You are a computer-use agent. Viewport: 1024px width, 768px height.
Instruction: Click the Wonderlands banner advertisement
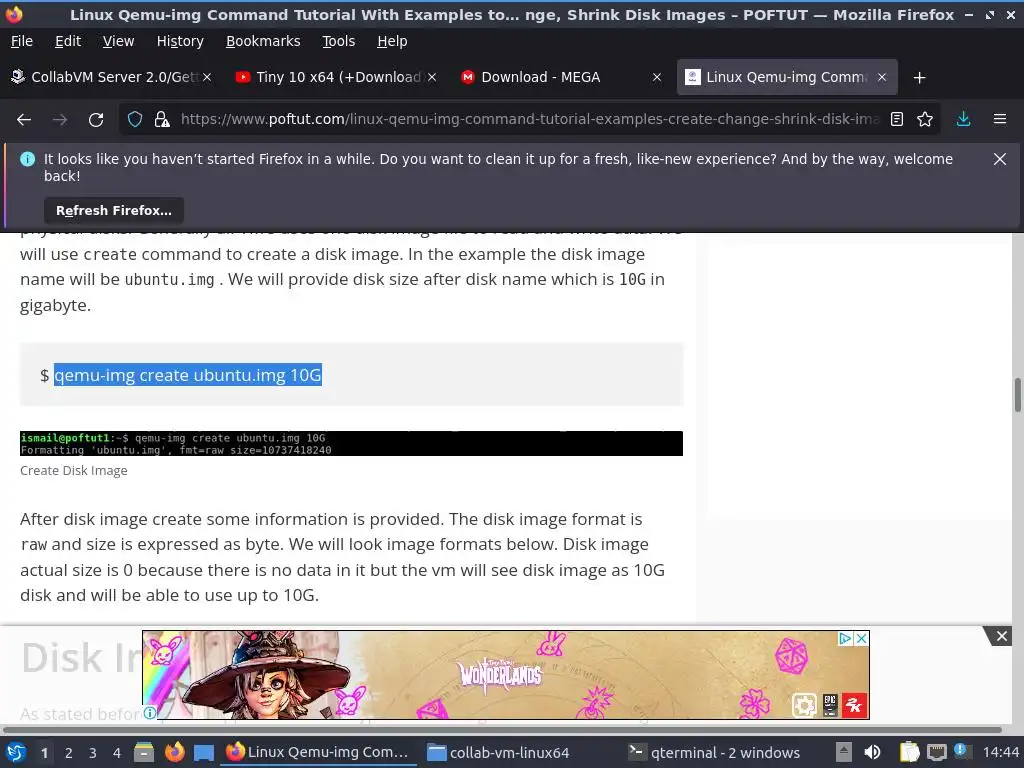[505, 675]
